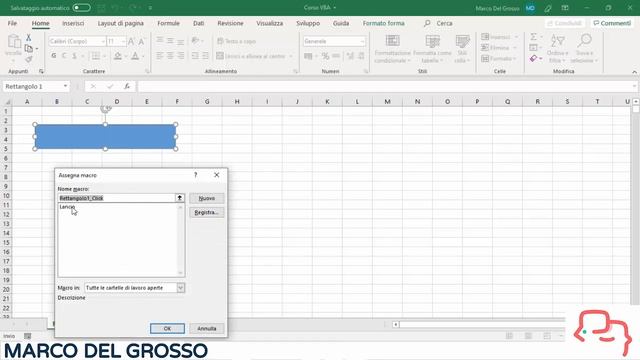Switch to the Formule tab
The height and width of the screenshot is (360, 640).
click(x=168, y=23)
